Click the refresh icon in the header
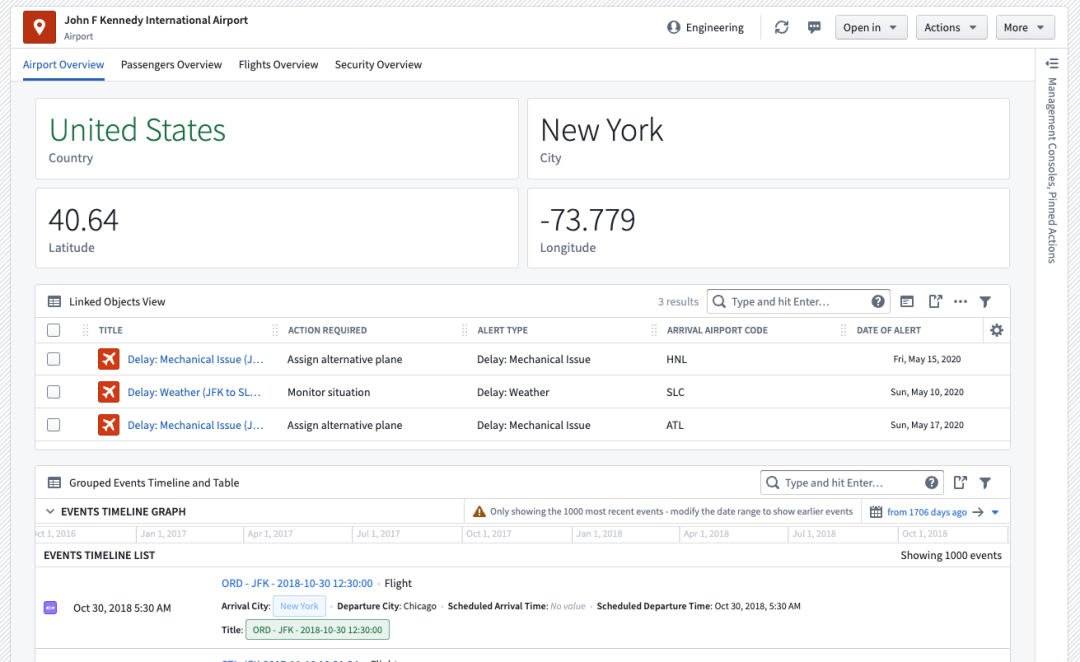The height and width of the screenshot is (662, 1080). 782,28
